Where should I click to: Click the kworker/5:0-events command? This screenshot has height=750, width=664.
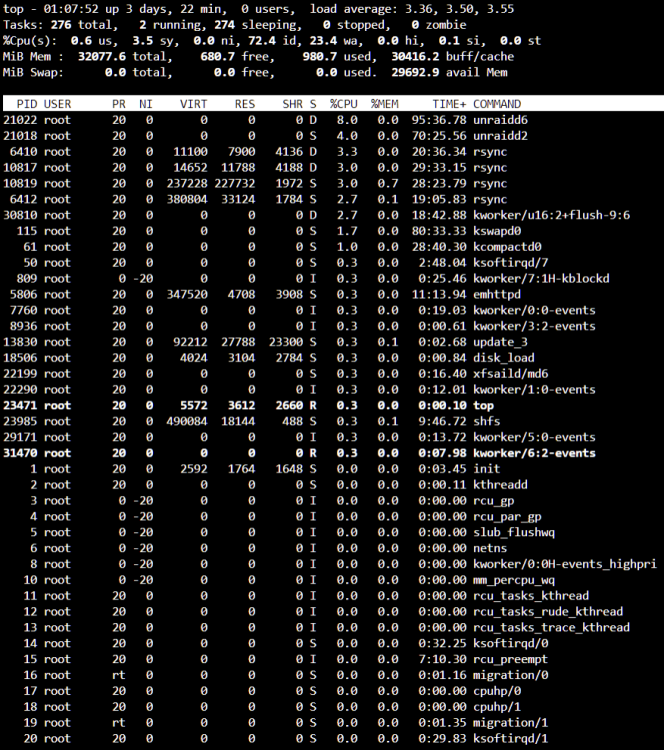[534, 437]
